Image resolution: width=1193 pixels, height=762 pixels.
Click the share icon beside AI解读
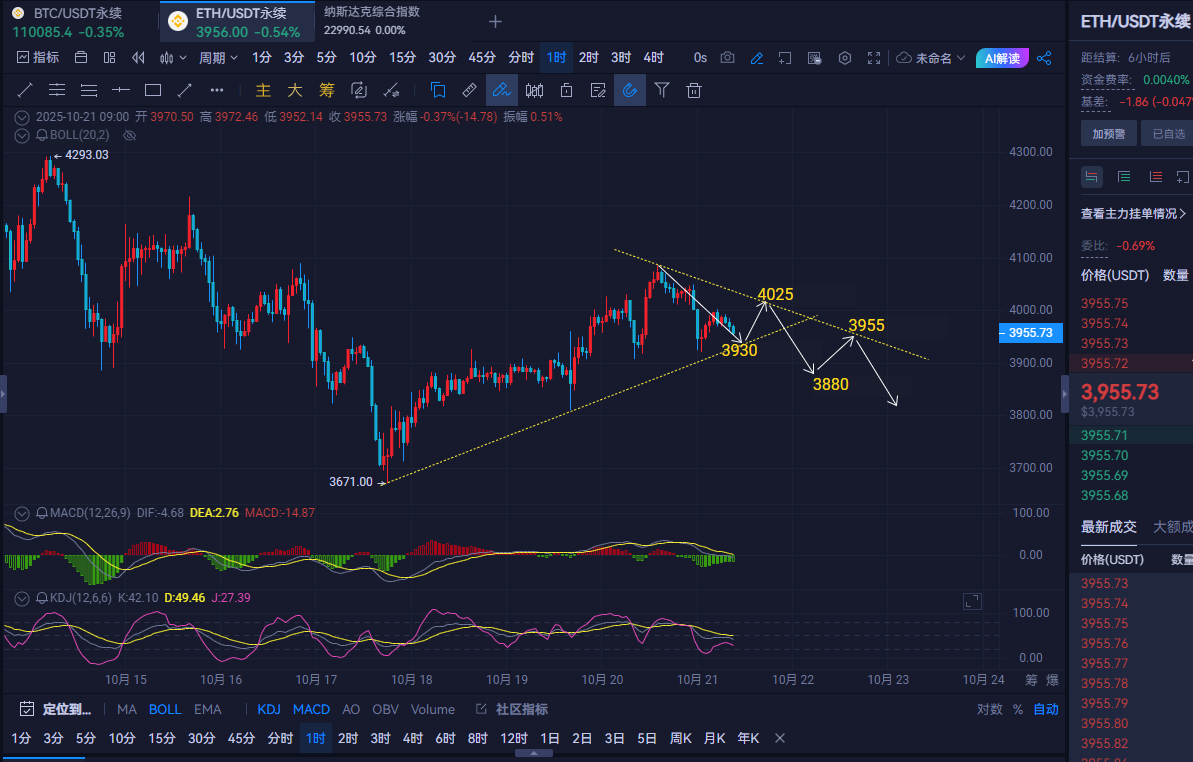click(1045, 58)
